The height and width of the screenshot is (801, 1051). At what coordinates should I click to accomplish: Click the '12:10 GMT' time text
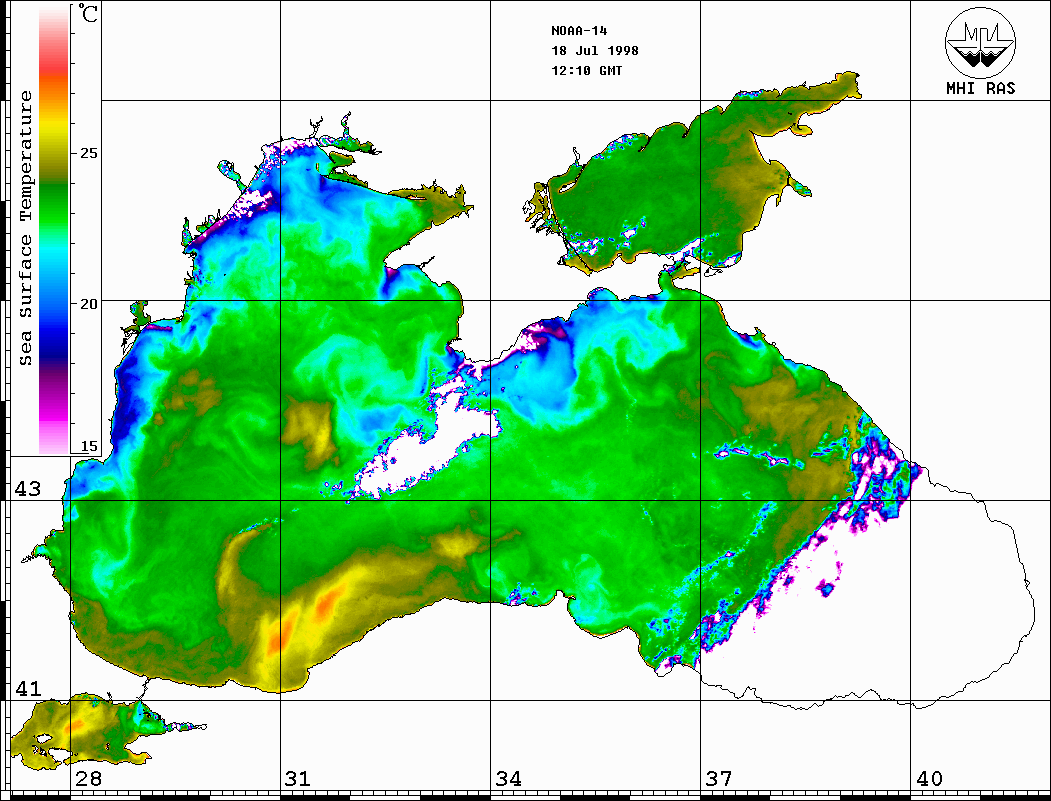tap(587, 70)
